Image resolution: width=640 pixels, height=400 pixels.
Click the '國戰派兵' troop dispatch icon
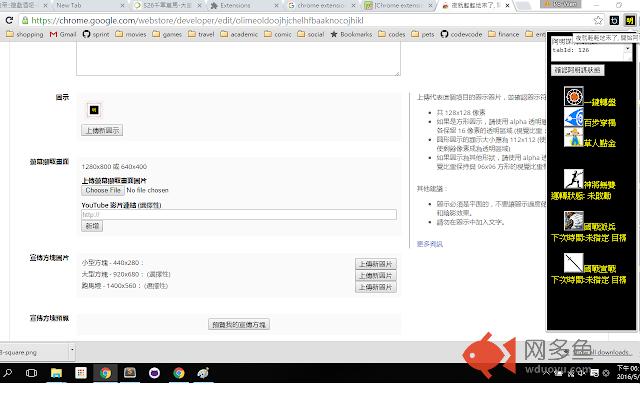574,221
